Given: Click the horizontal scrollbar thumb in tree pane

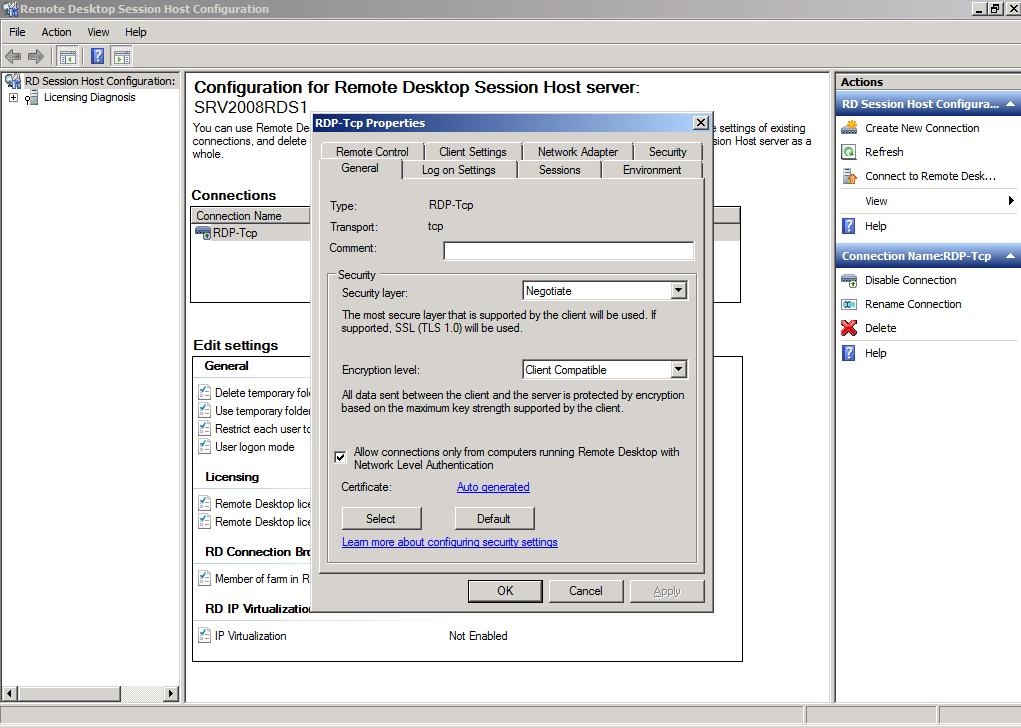Looking at the screenshot, I should tap(69, 693).
